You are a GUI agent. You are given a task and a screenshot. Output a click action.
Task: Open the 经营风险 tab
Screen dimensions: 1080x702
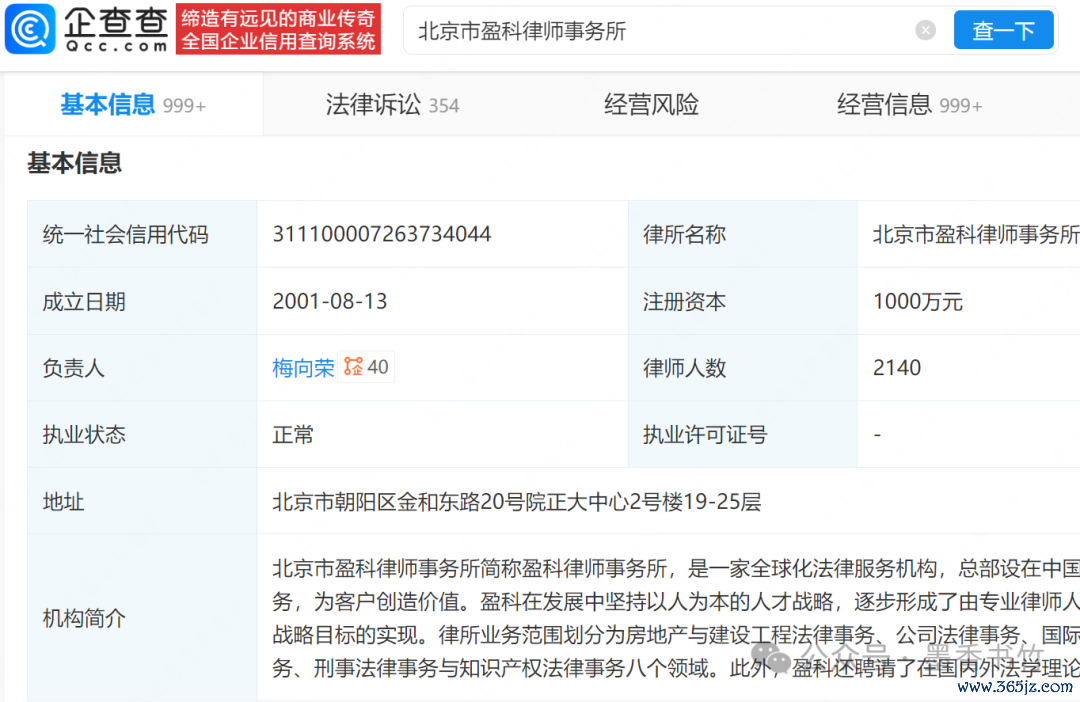pos(651,105)
